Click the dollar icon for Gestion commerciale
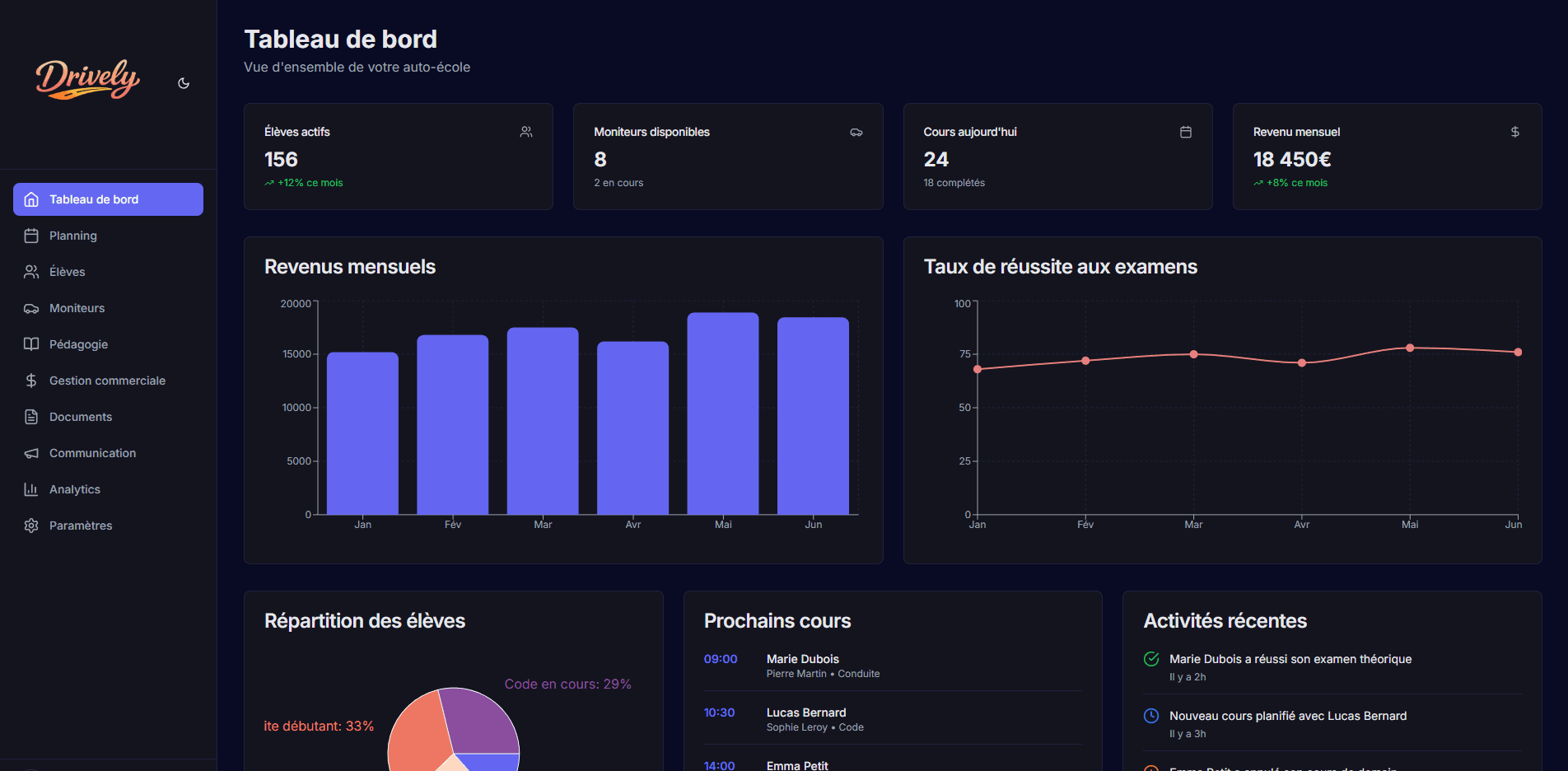1568x771 pixels. pos(31,381)
